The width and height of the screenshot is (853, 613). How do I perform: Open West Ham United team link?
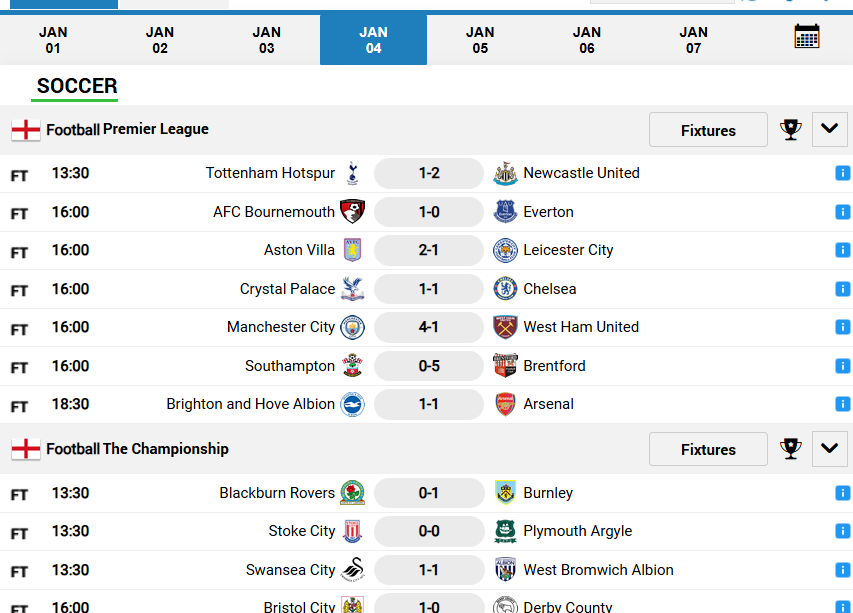(581, 327)
